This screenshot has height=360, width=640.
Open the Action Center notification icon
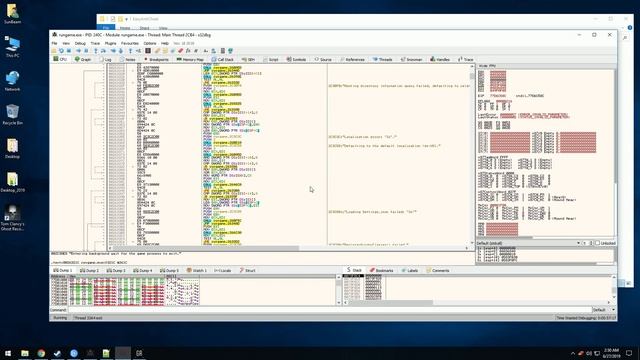pos(629,353)
